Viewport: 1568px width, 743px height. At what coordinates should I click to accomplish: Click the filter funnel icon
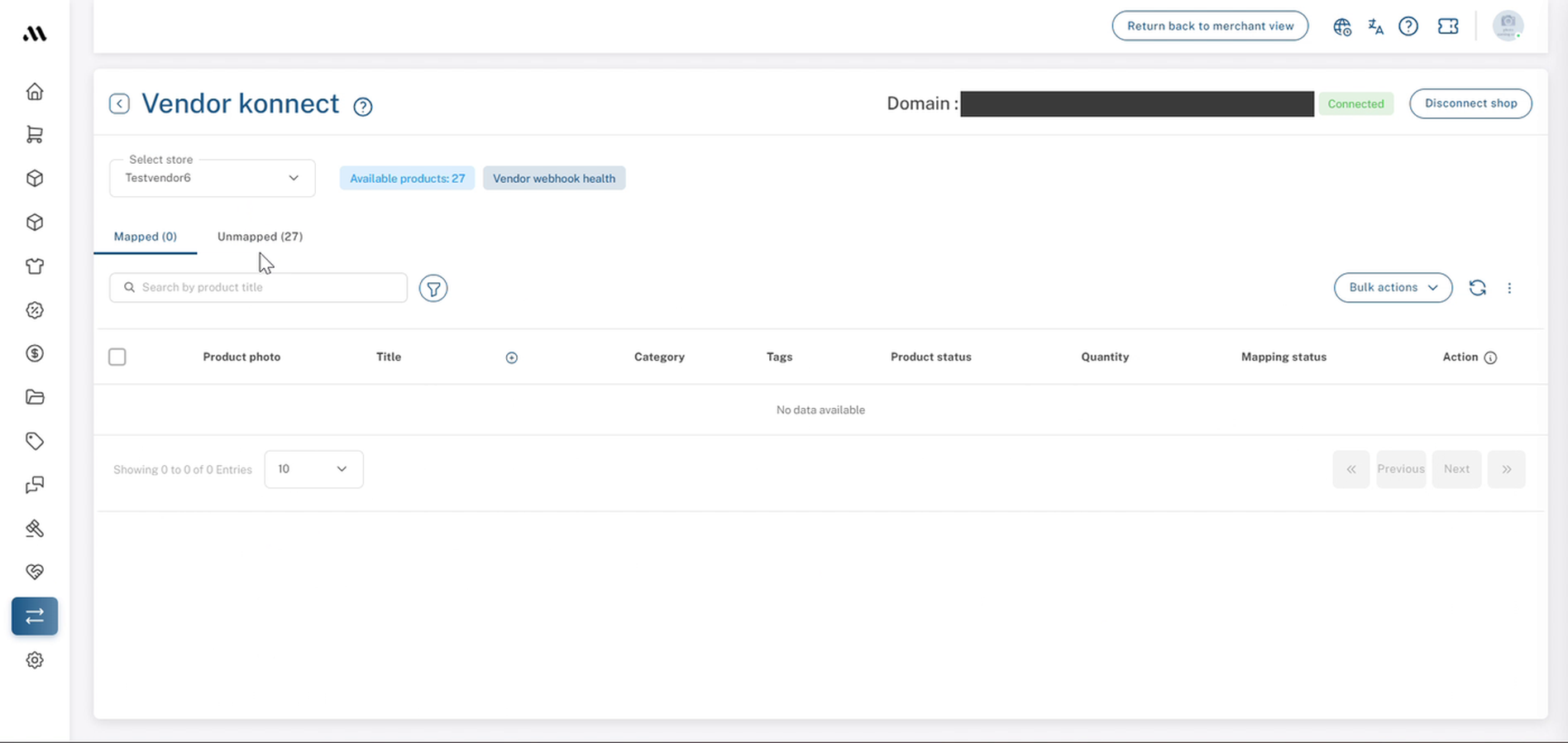pos(433,288)
